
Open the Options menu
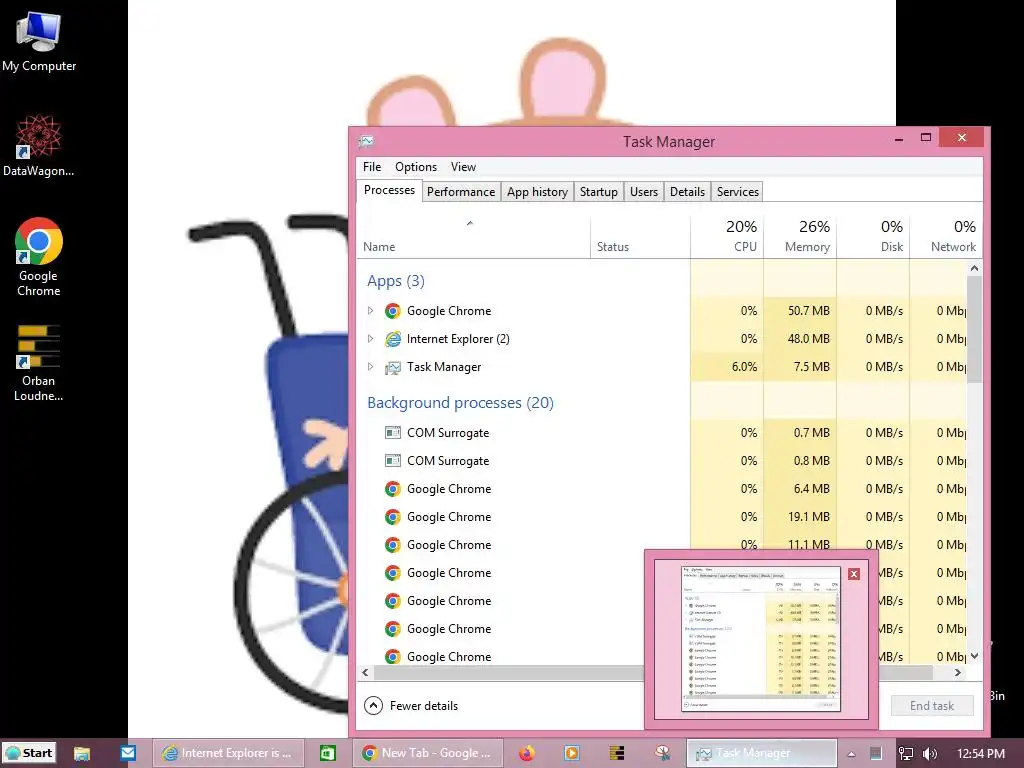point(416,167)
